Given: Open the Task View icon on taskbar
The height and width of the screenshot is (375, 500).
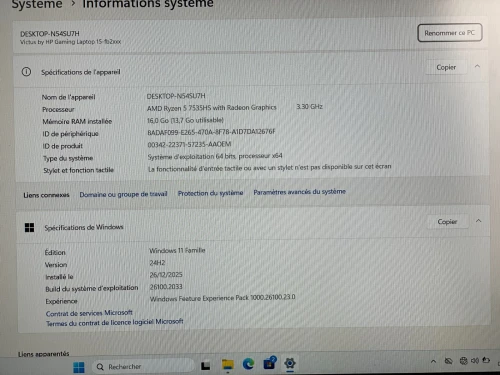Looking at the screenshot, I should [x=206, y=366].
